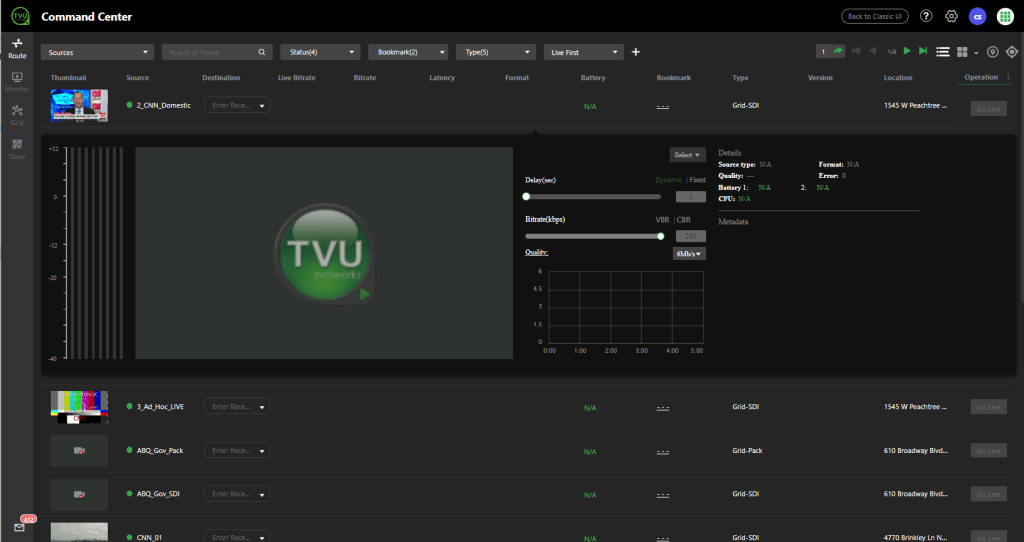Screen dimensions: 1024x542
Task: Open destination dropdown for 2_CNN_Domestic
Action: point(237,105)
